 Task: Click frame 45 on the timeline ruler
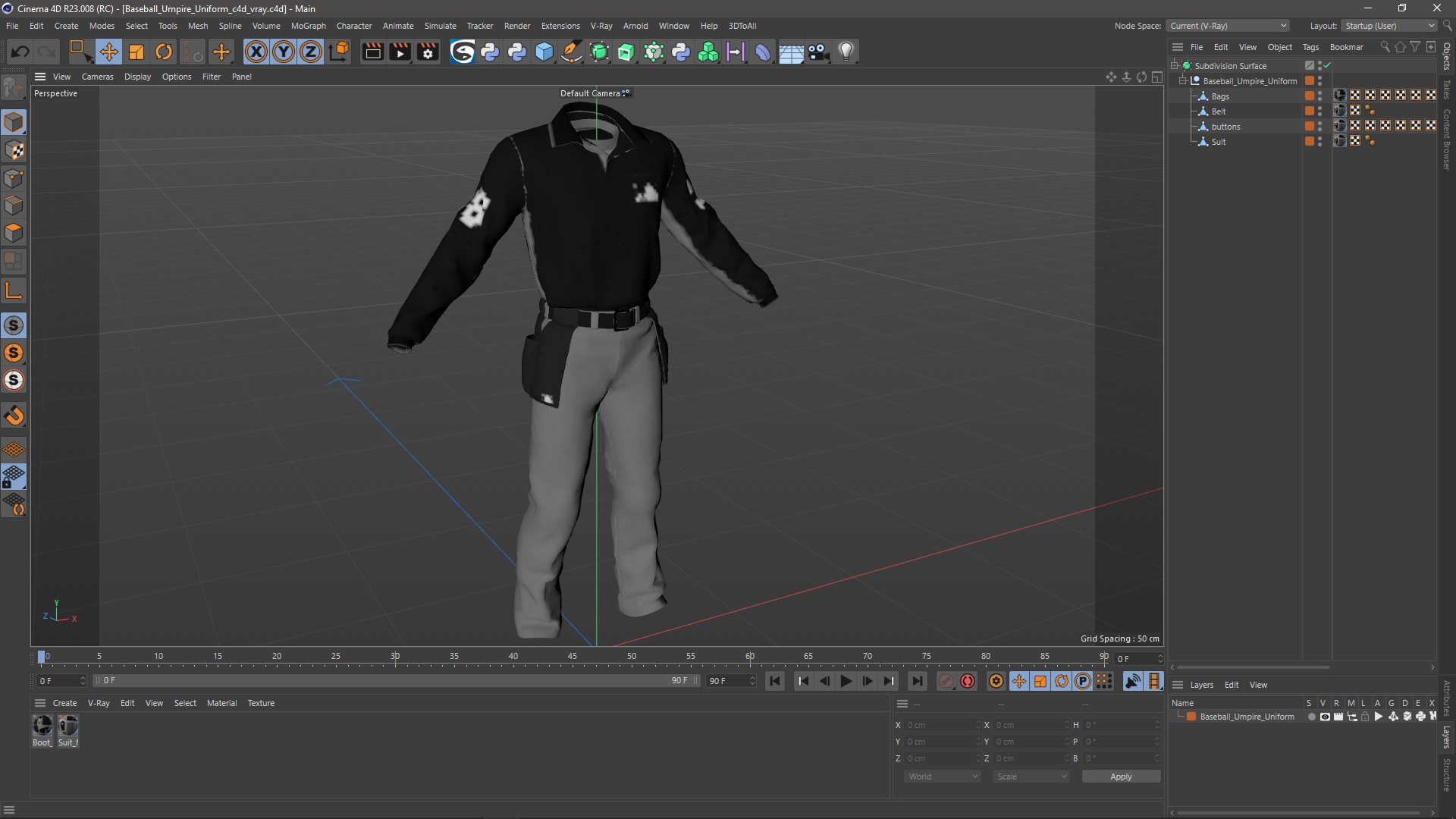572,657
